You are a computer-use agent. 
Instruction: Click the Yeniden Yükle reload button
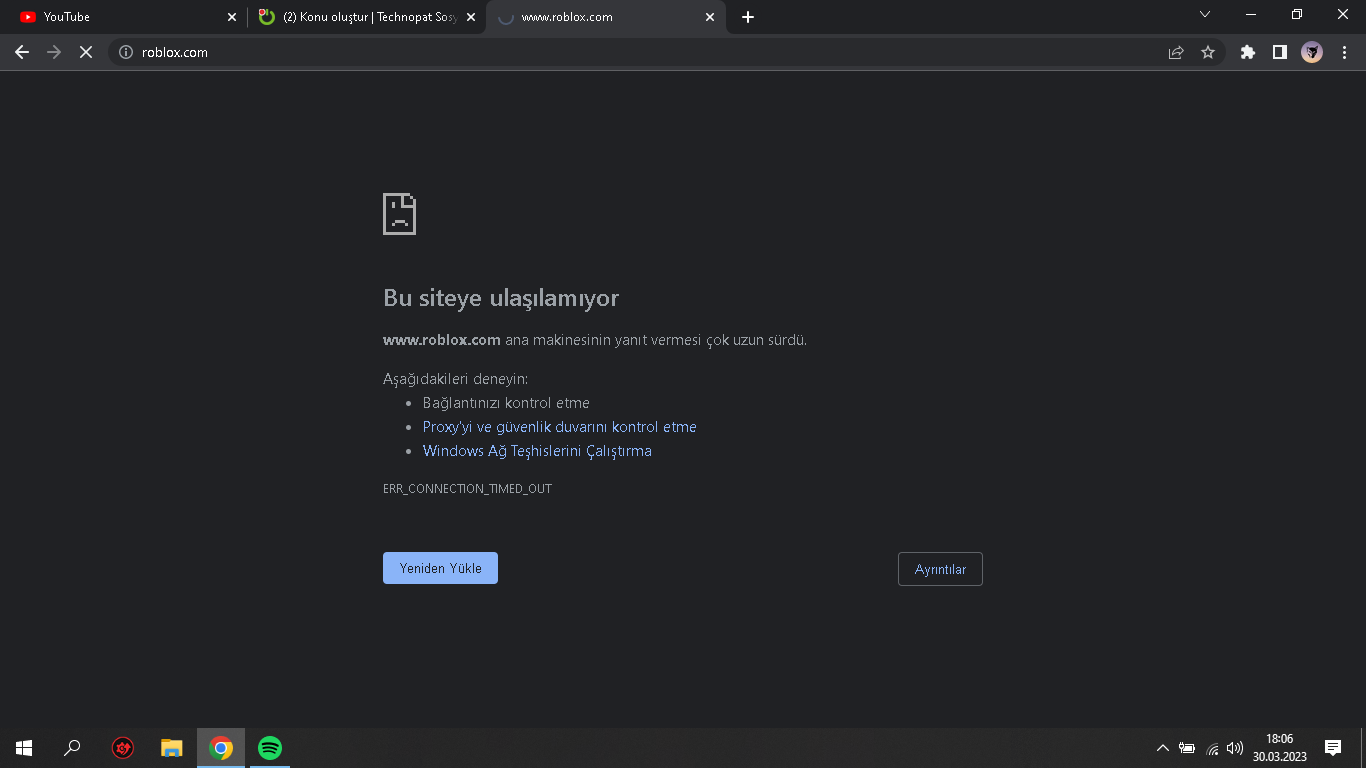click(x=440, y=568)
